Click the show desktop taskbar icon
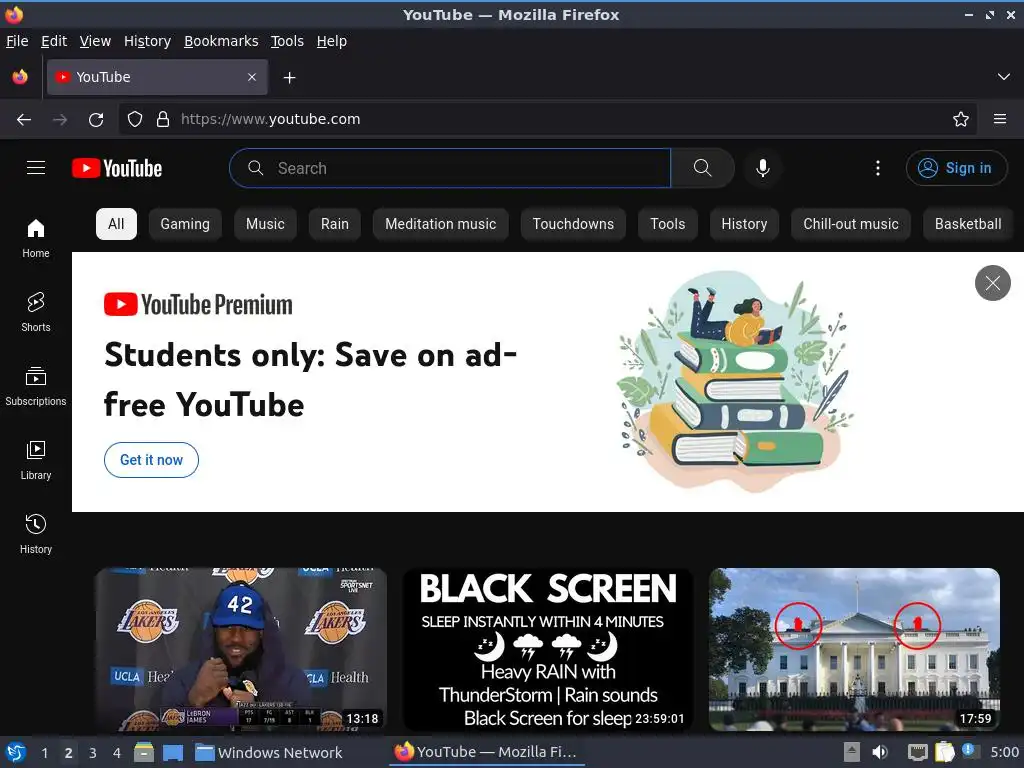 tap(173, 753)
